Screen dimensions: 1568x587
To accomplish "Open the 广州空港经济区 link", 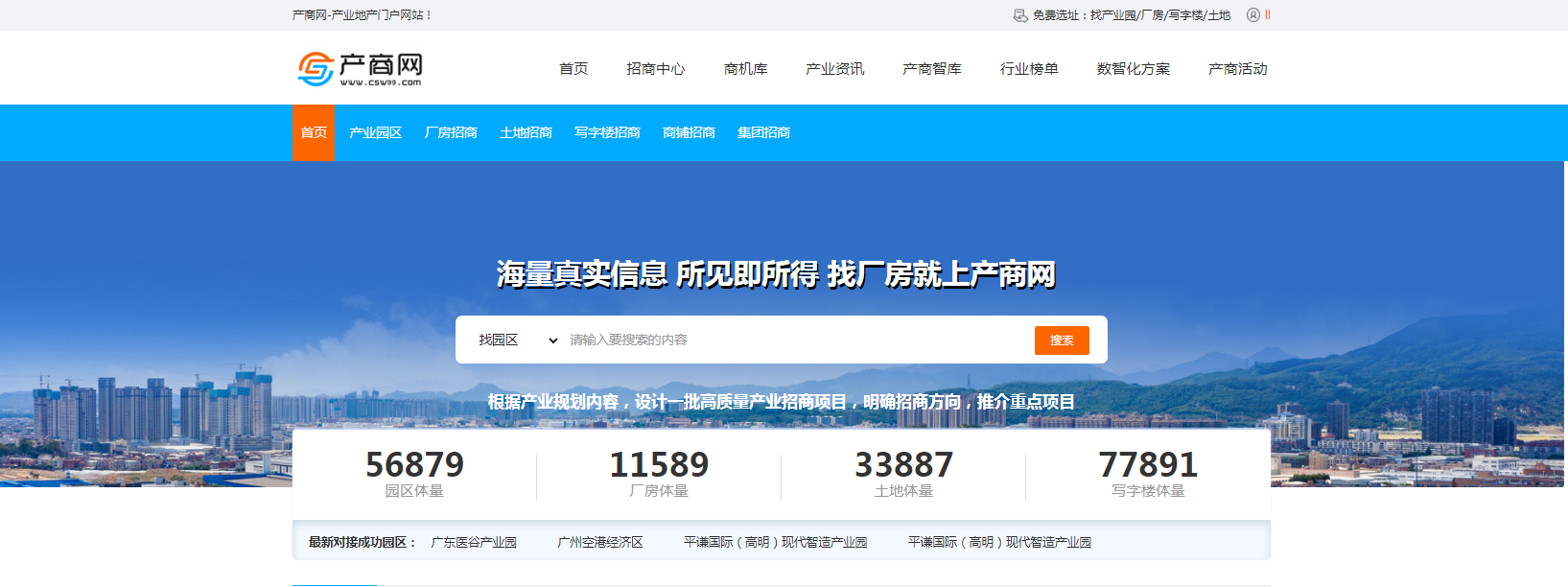I will tap(600, 543).
